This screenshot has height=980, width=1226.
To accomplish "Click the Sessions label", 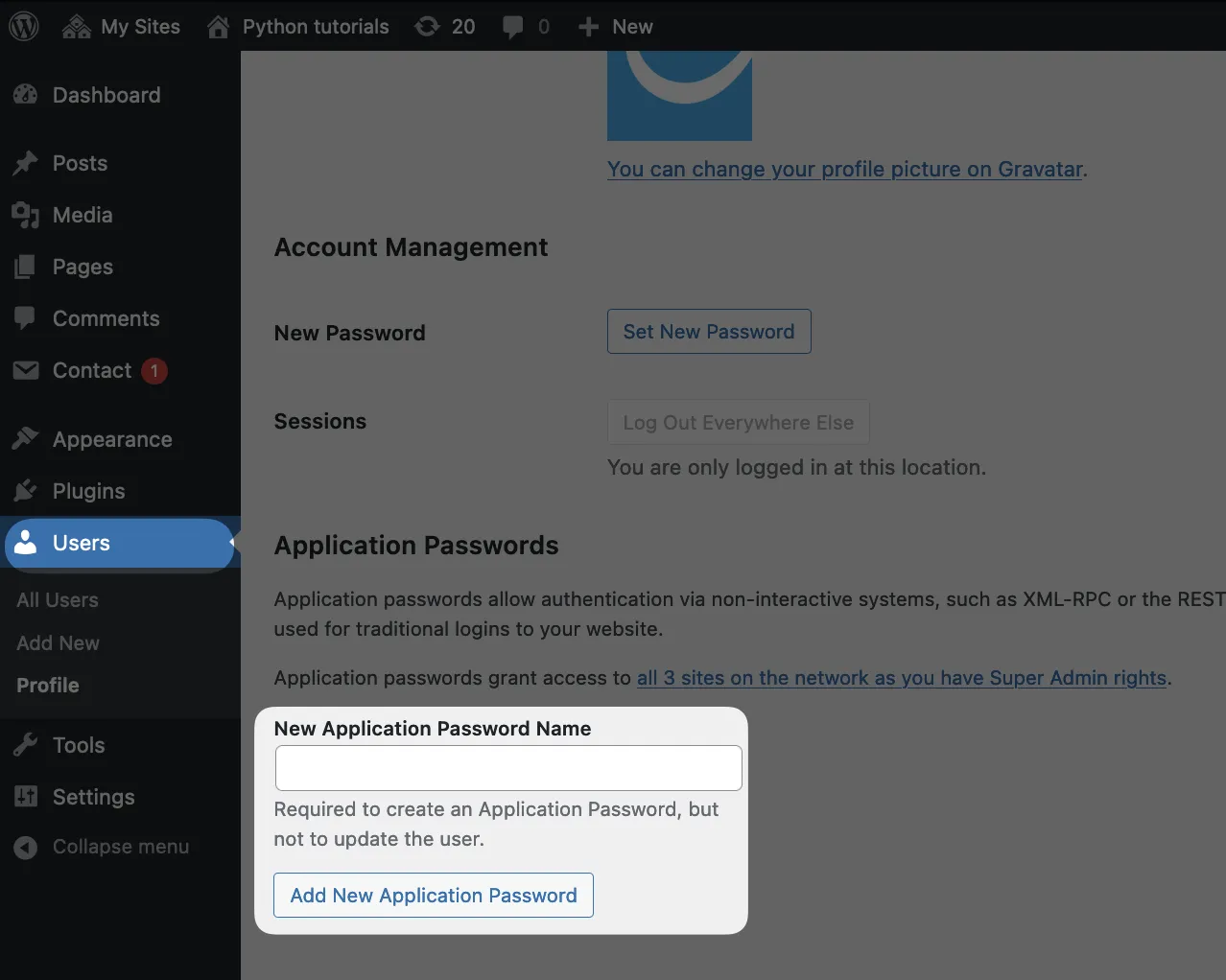I will pos(320,422).
